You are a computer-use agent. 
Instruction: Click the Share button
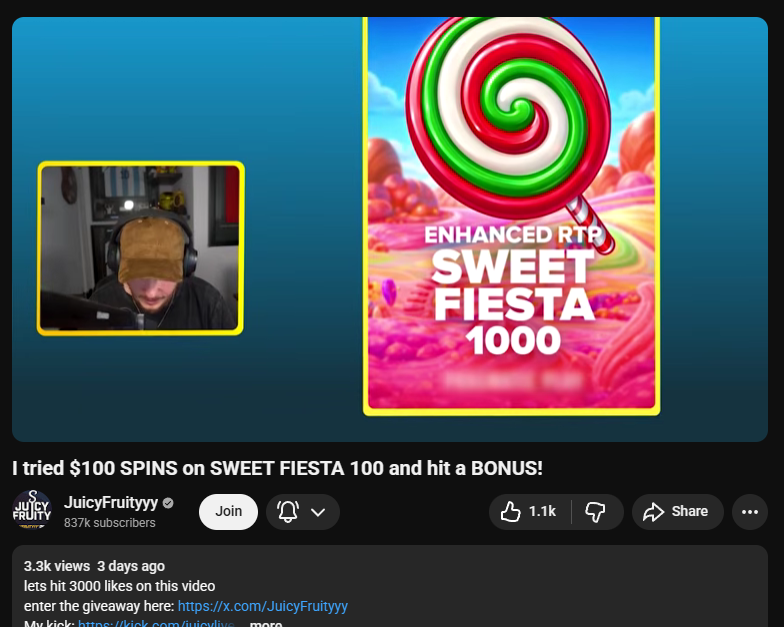[x=678, y=512]
